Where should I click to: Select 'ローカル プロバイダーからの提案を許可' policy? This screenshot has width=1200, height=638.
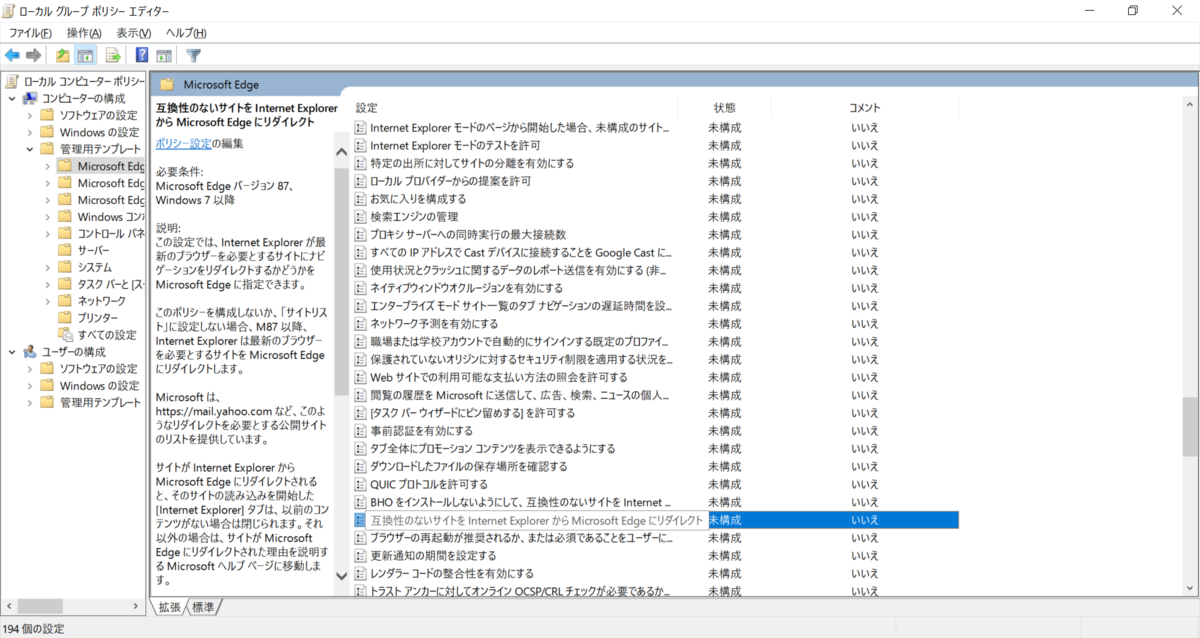click(450, 181)
